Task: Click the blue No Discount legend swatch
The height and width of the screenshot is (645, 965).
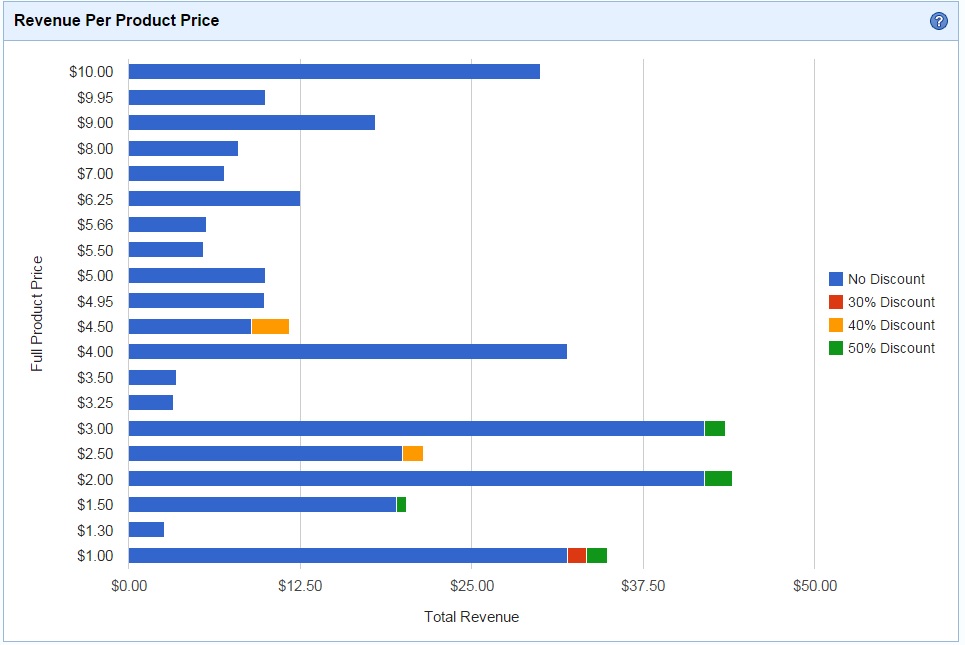Action: (x=836, y=279)
